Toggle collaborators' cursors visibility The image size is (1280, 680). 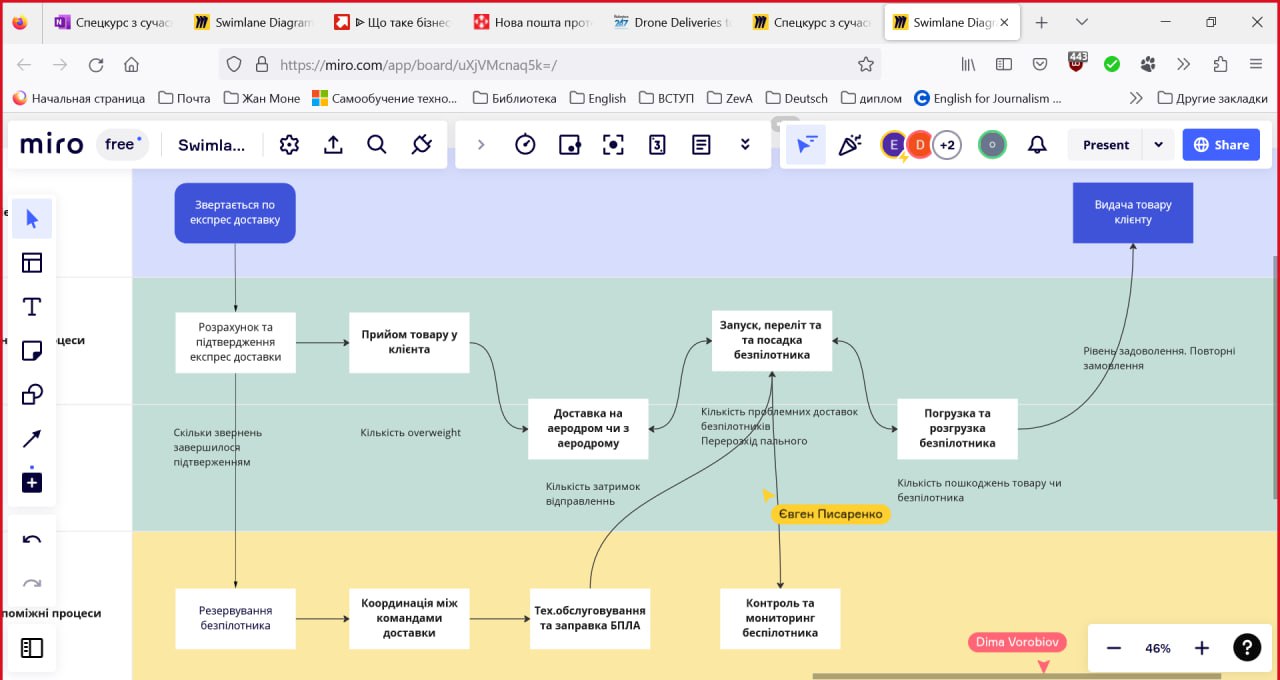(x=805, y=145)
